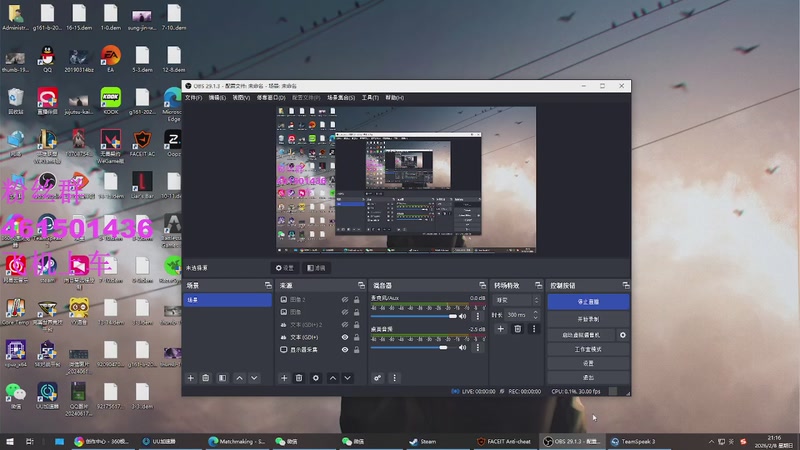Image resolution: width=800 pixels, height=450 pixels.
Task: Toggle the lock on the 文本 (GDI+) source
Action: (357, 337)
